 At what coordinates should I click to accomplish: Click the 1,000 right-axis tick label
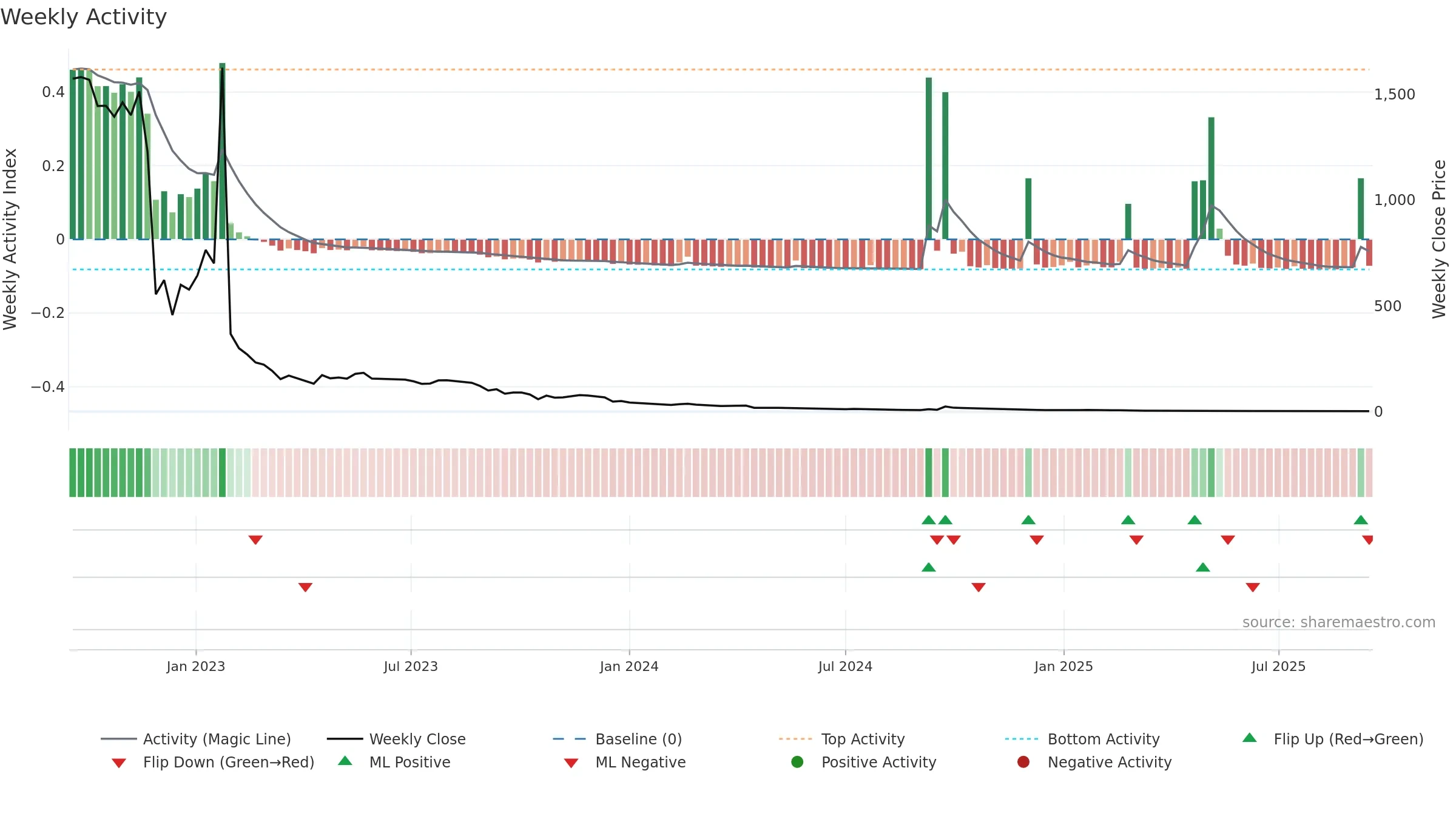pyautogui.click(x=1394, y=200)
